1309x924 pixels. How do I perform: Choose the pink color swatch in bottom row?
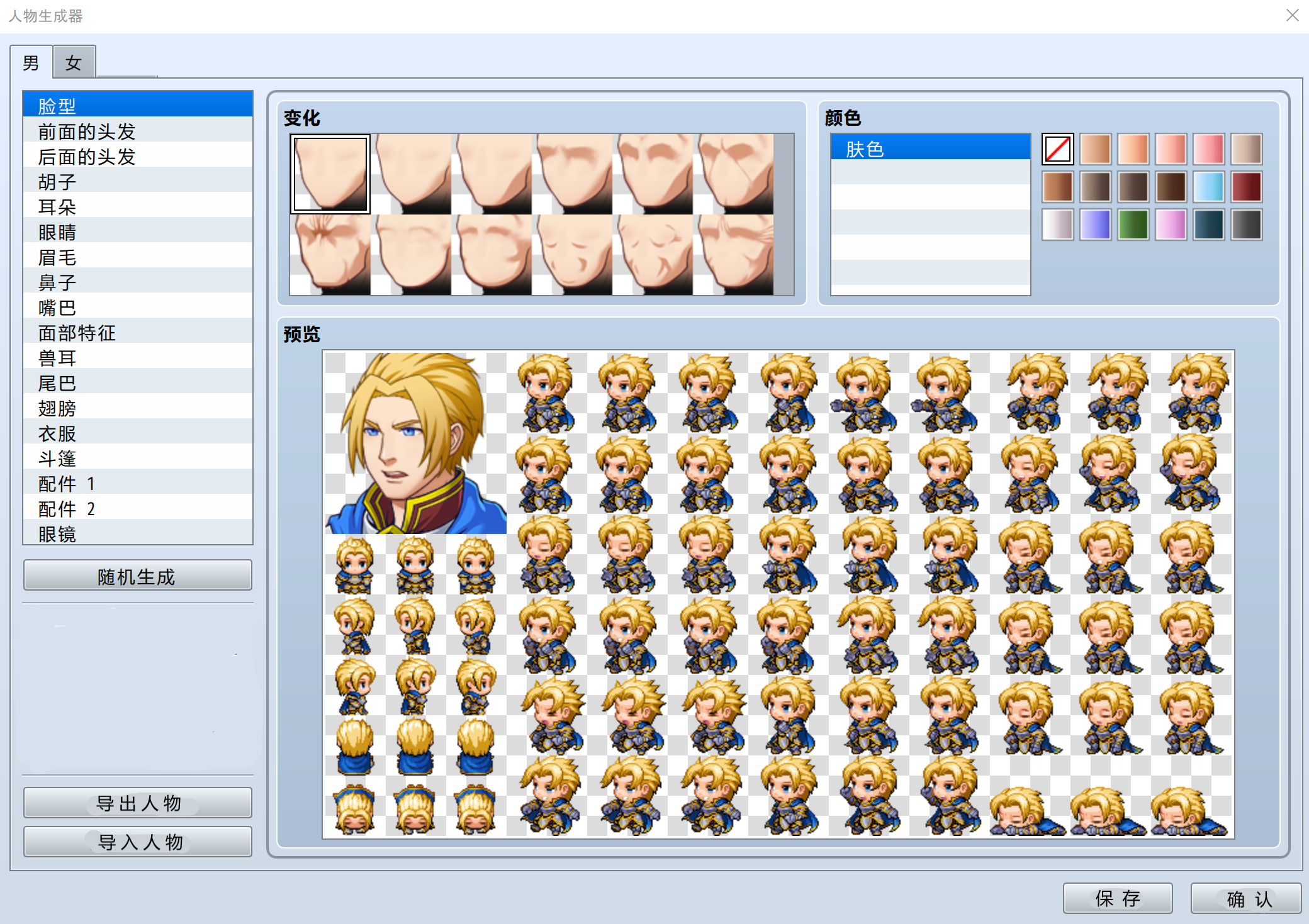(1171, 225)
